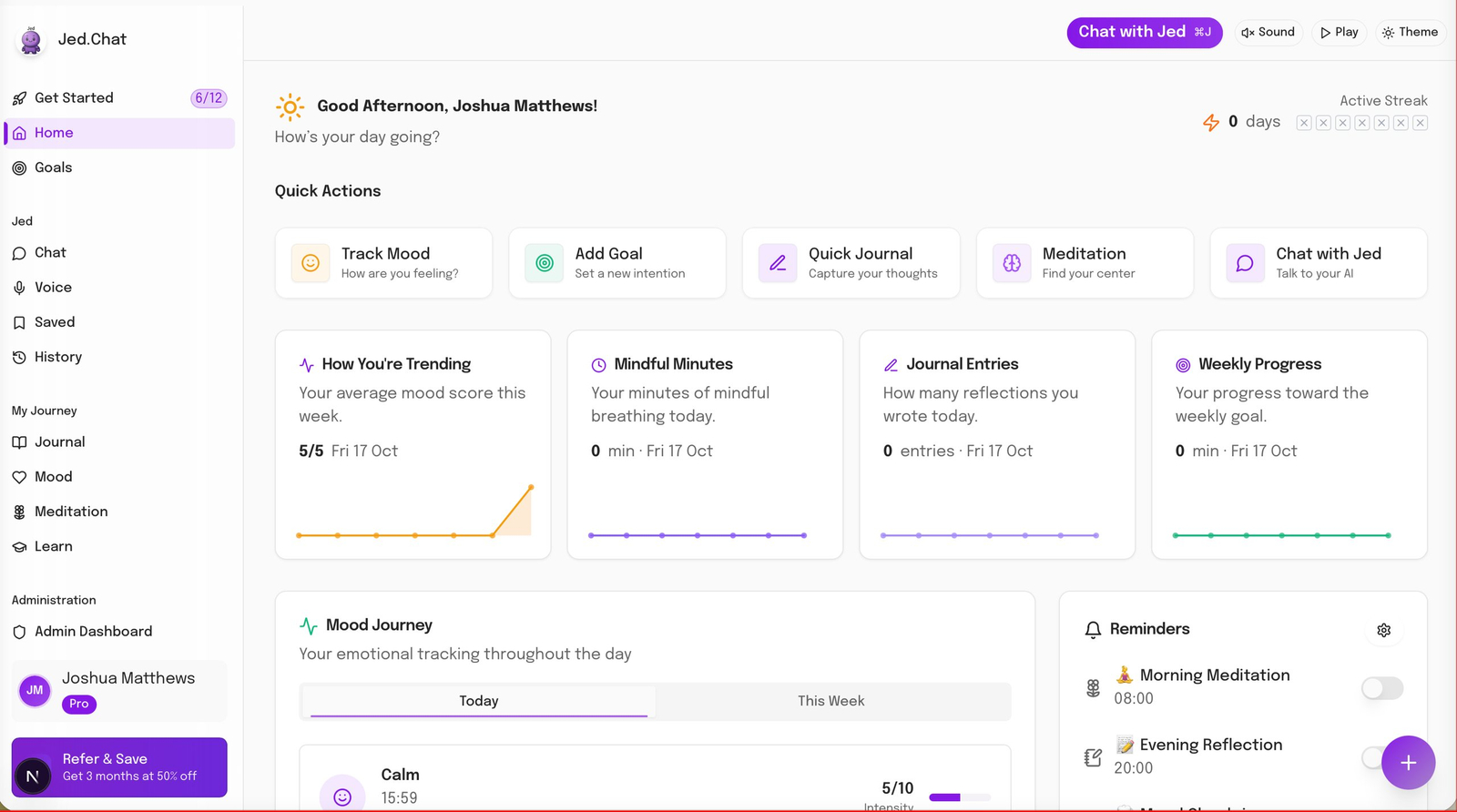The image size is (1457, 812).
Task: Toggle the Evening Reflection reminder switch
Action: (x=1371, y=757)
